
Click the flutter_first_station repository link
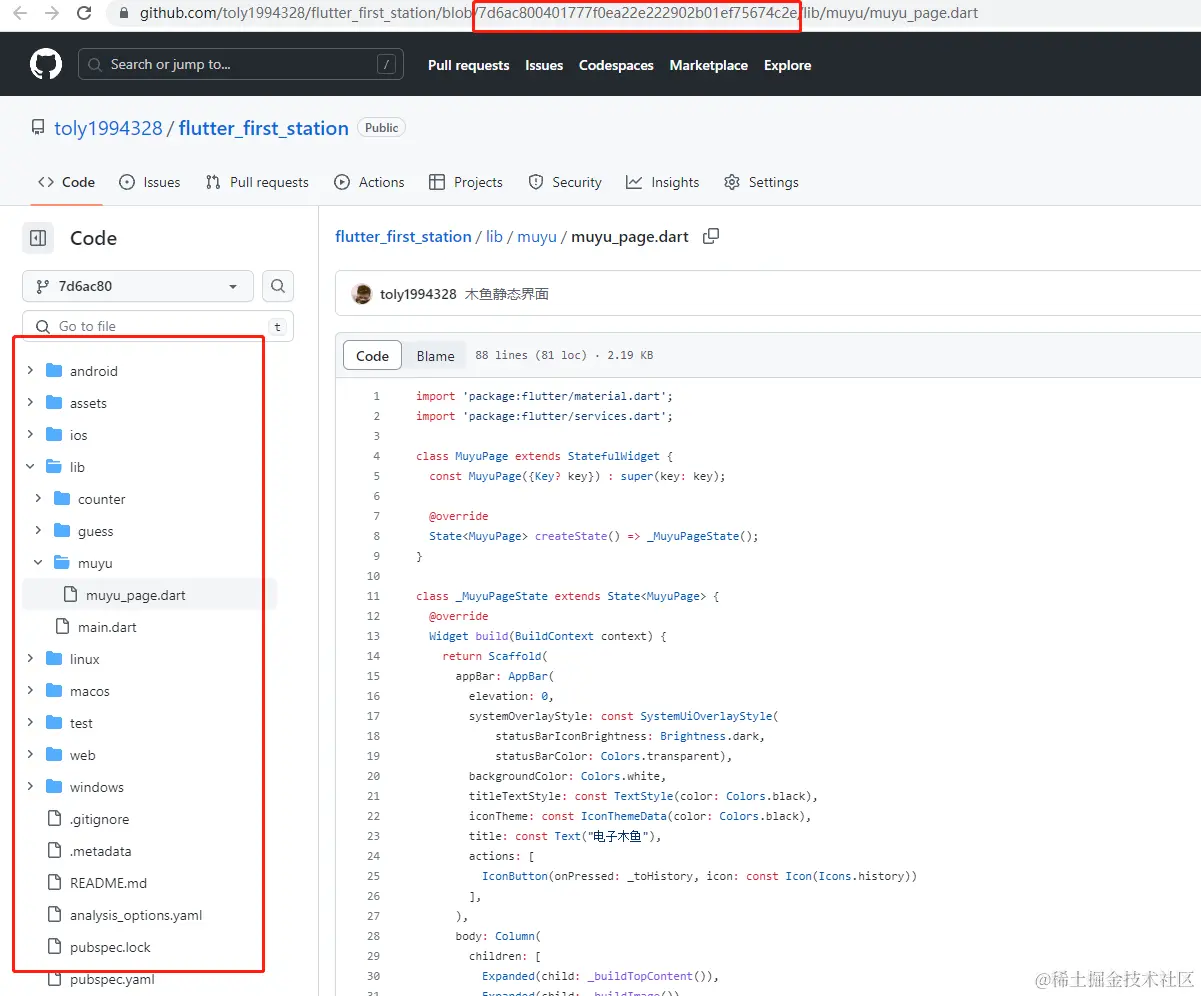coord(263,128)
